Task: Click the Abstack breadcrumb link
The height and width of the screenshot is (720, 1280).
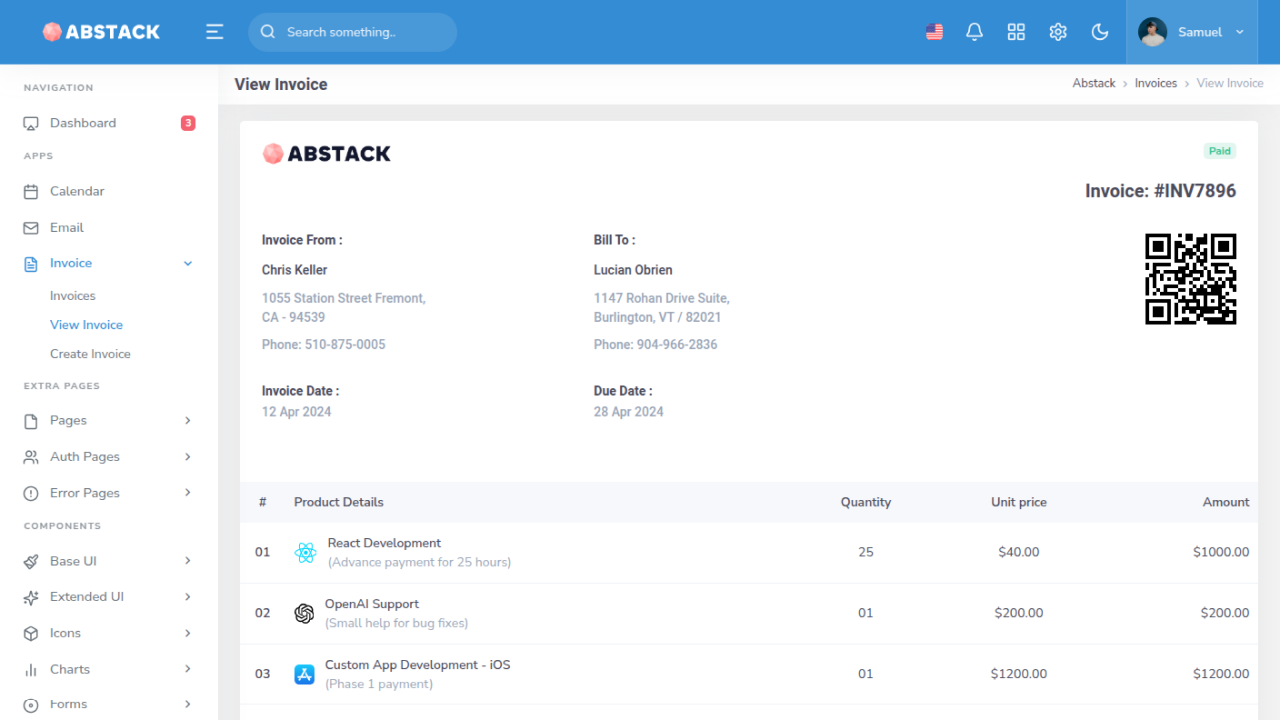Action: [1094, 83]
